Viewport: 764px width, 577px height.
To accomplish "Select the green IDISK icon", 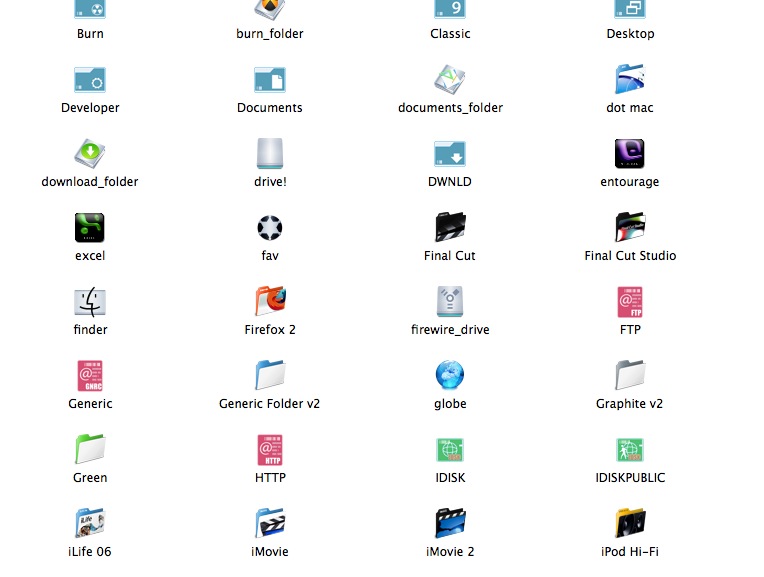I will pos(450,450).
